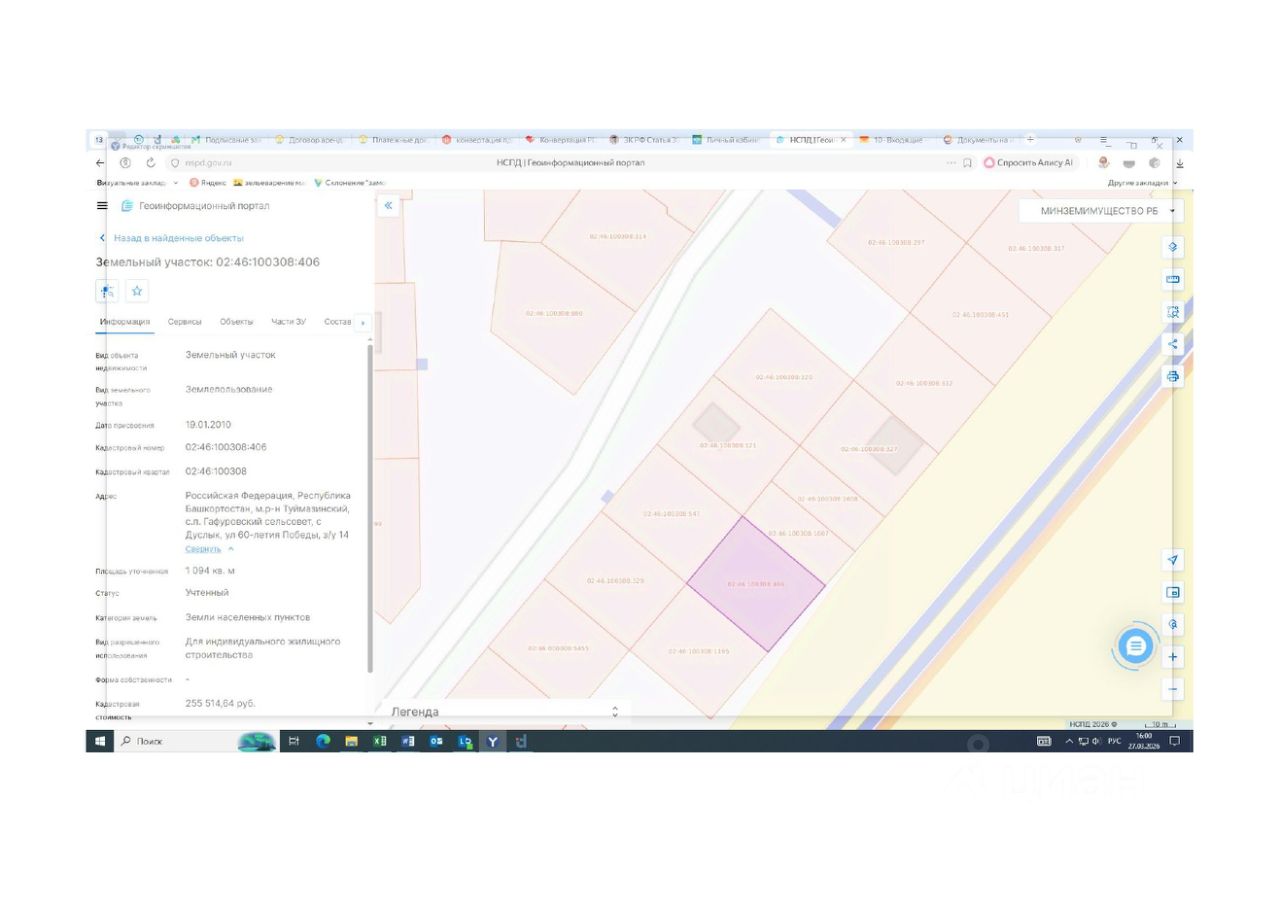Click the locate-on-map button under the parcel title
This screenshot has width=1280, height=905.
(106, 291)
